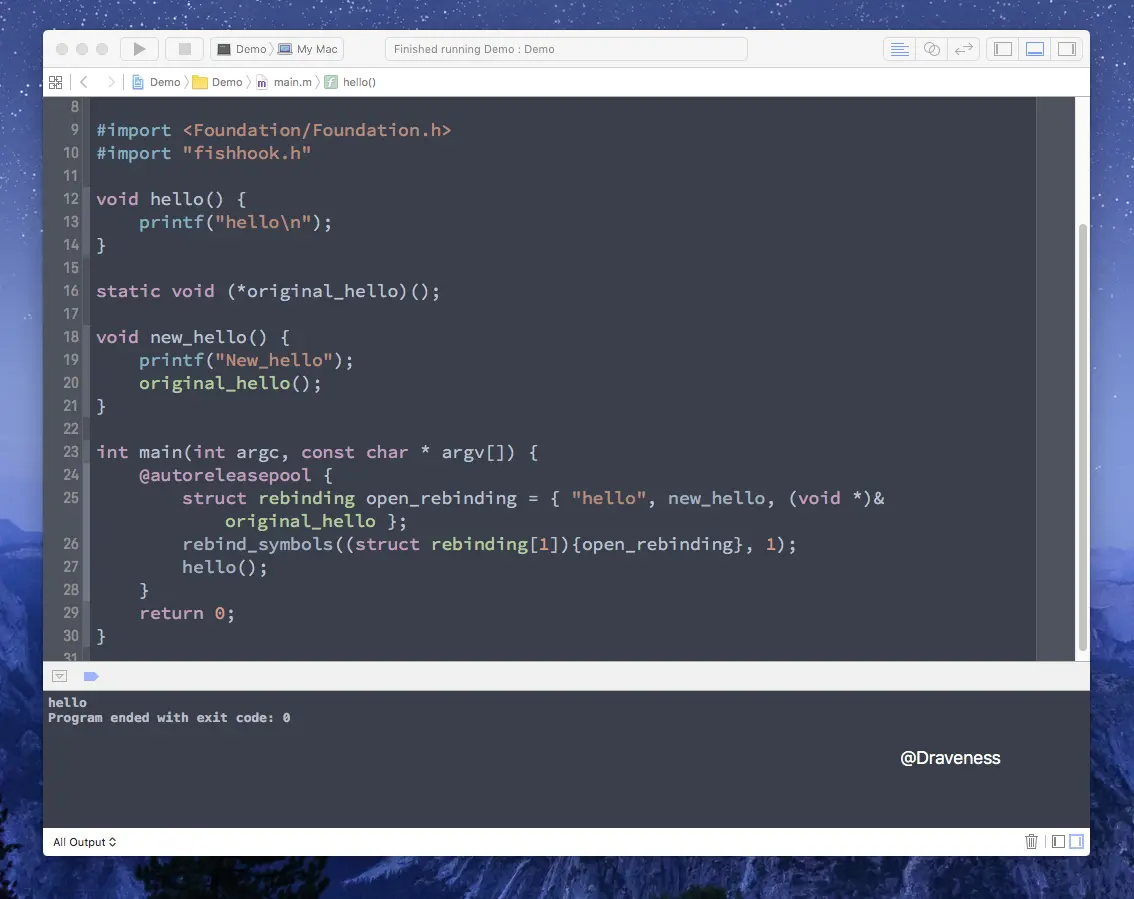Show the Assistant editor
Screen dimensions: 1134x899
(932, 49)
